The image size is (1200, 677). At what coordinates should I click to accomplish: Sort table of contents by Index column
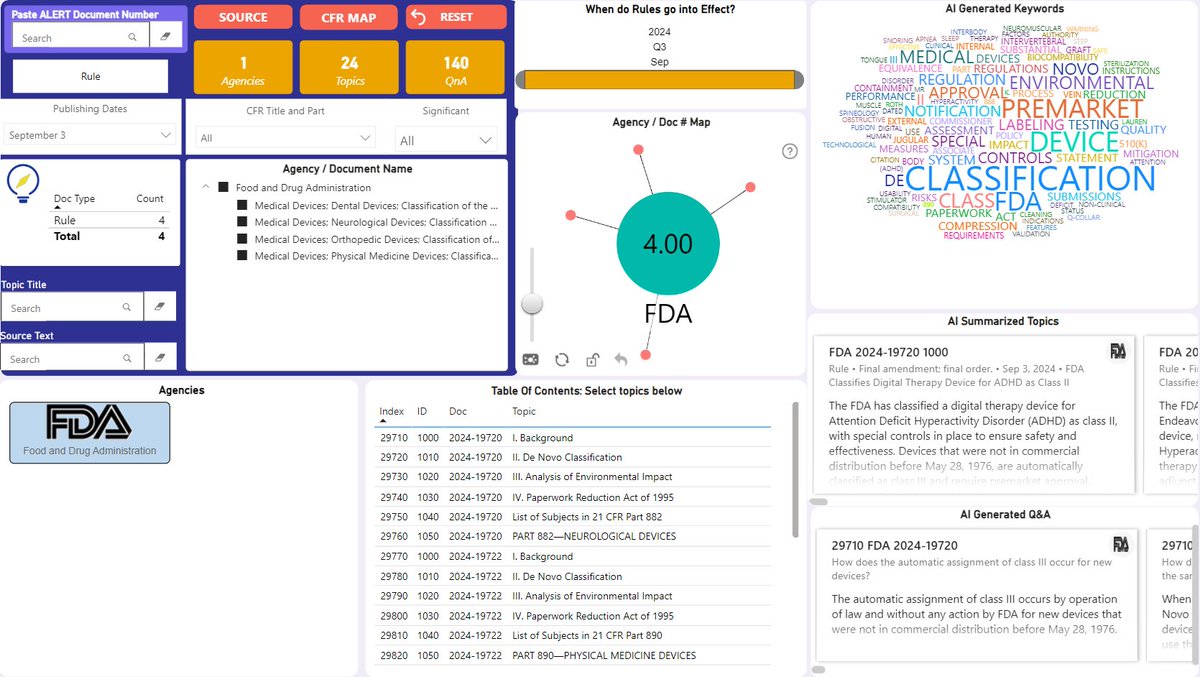(392, 411)
